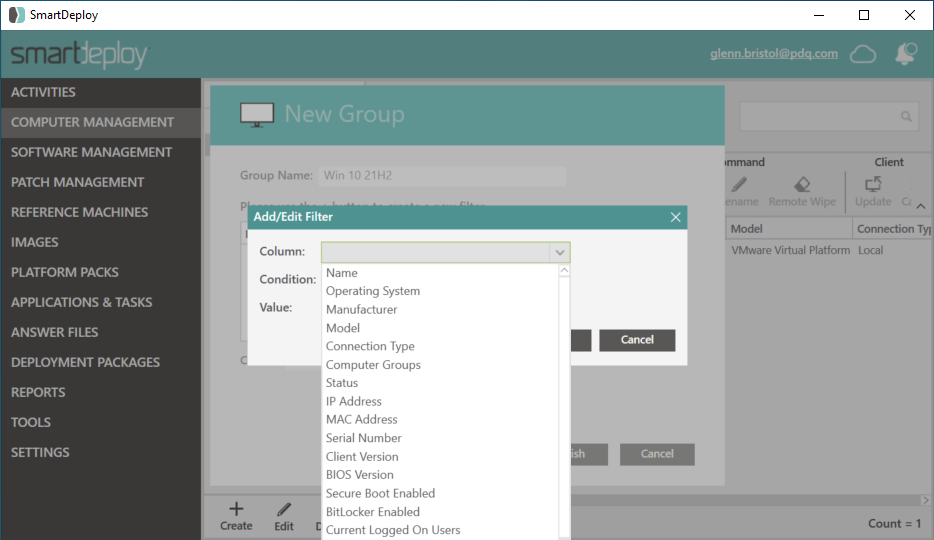This screenshot has height=540, width=934.
Task: Click the Update client icon
Action: click(x=873, y=185)
